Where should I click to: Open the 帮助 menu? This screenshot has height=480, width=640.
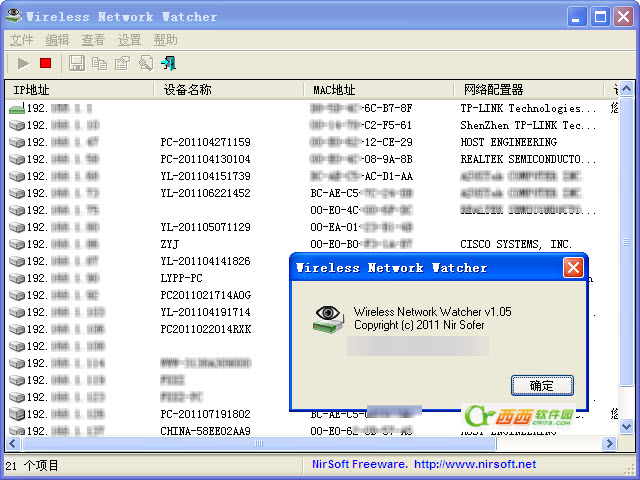[x=165, y=40]
